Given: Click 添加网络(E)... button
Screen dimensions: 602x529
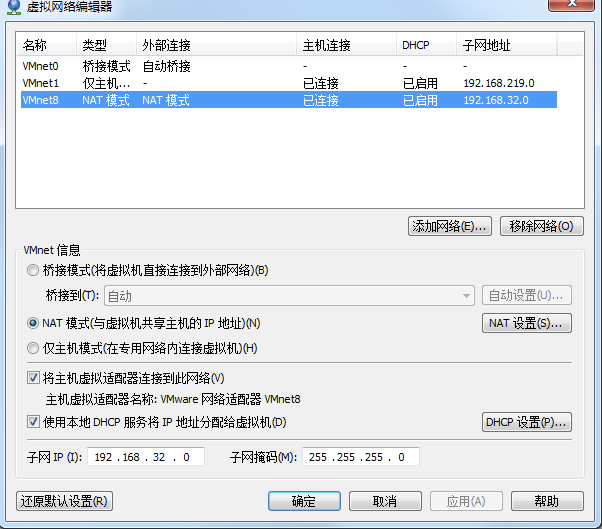Looking at the screenshot, I should pos(450,226).
